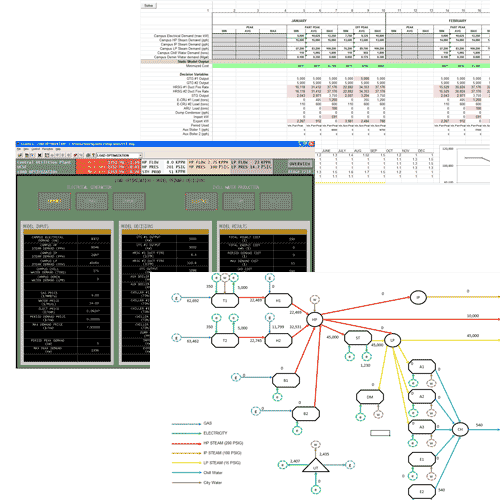Viewport: 500px width, 500px height.
Task: Click the green Minimized Cost row cell
Action: 351,66
